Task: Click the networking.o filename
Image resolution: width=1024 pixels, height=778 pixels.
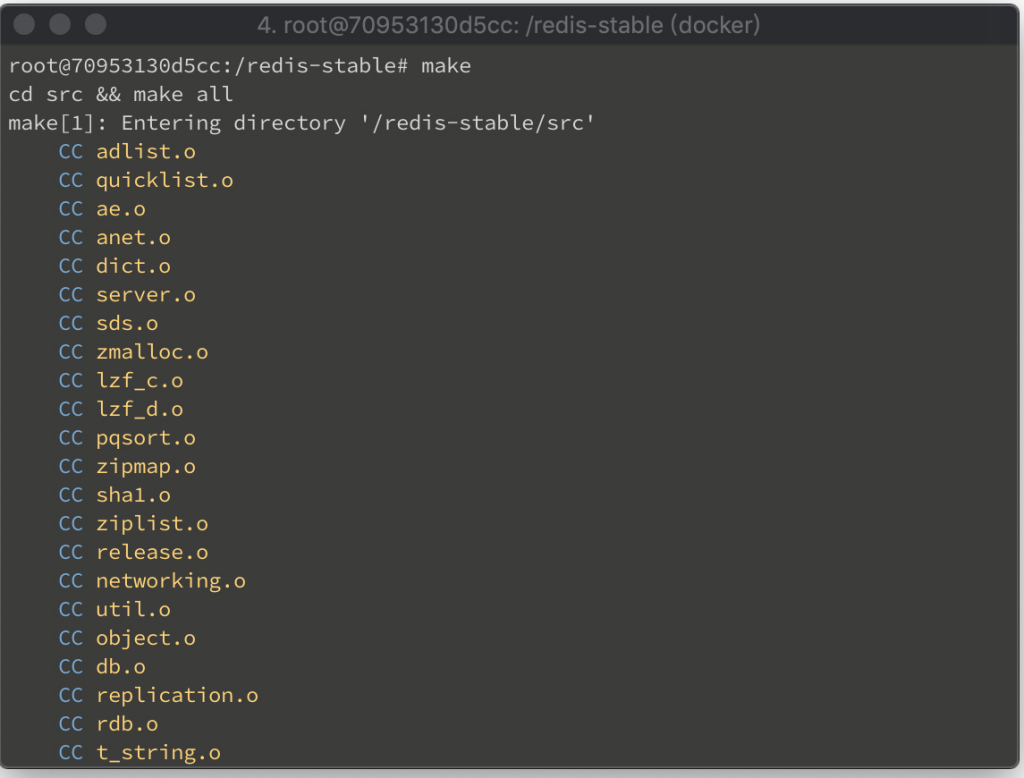Action: coord(171,581)
